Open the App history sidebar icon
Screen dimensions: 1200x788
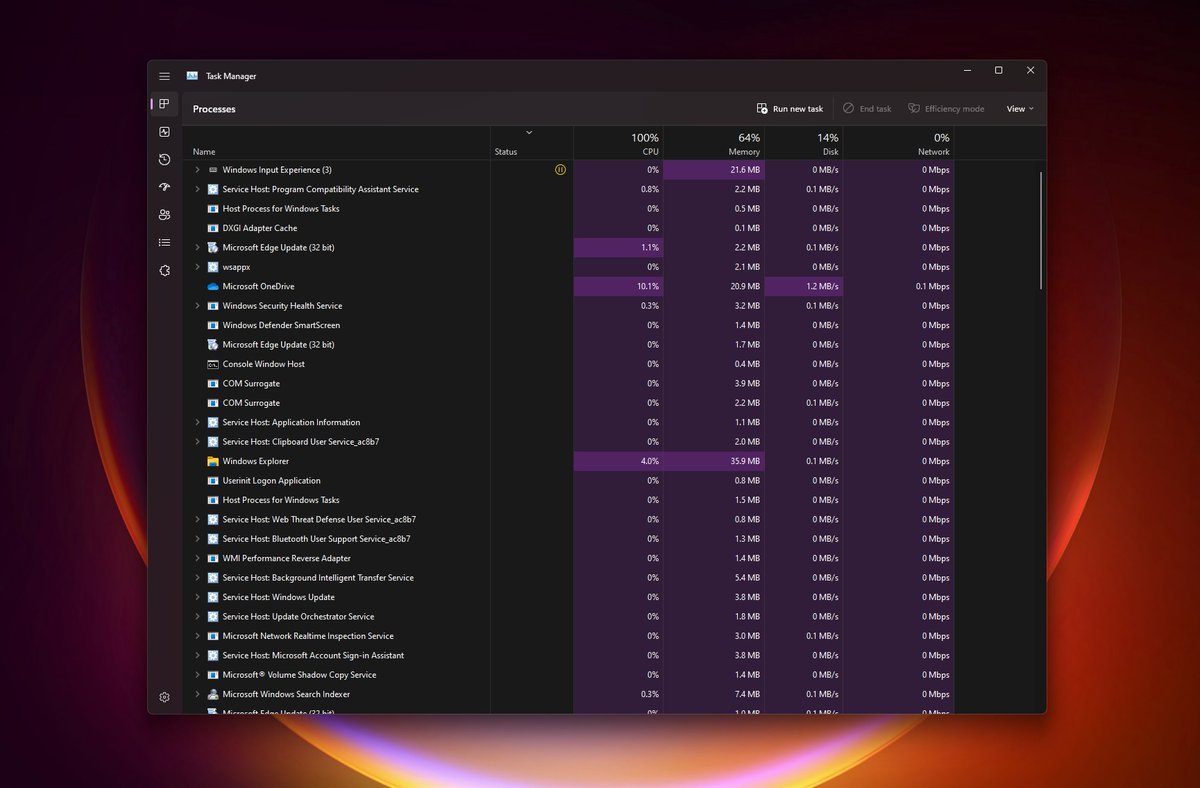[164, 159]
